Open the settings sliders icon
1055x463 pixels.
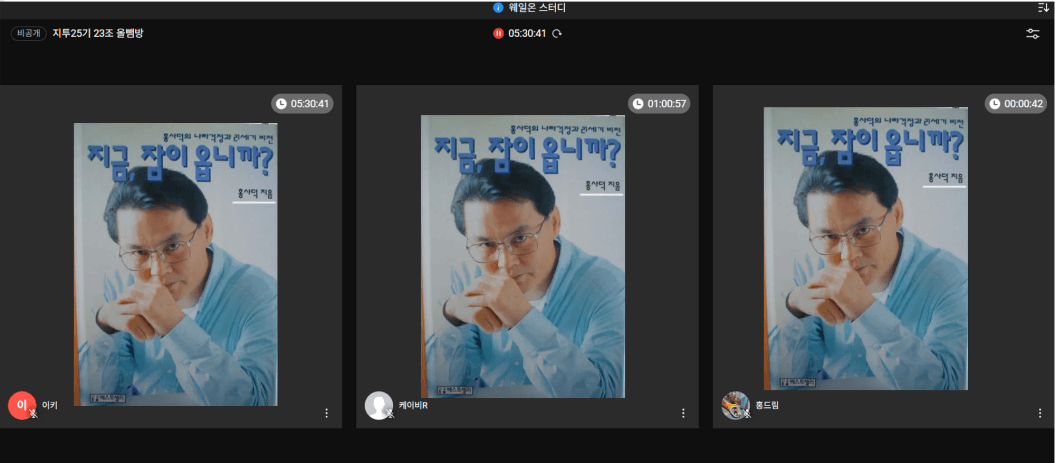(x=1033, y=34)
